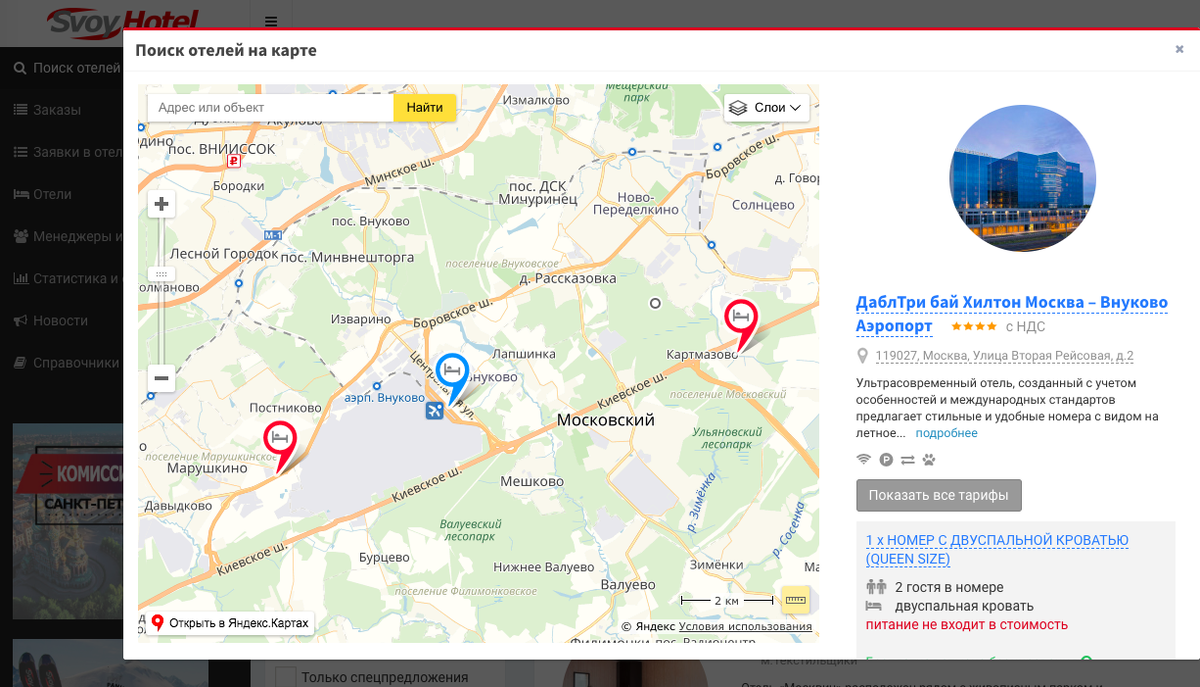Click the hamburger menu icon in header
Image resolution: width=1200 pixels, height=687 pixels.
coord(271,21)
